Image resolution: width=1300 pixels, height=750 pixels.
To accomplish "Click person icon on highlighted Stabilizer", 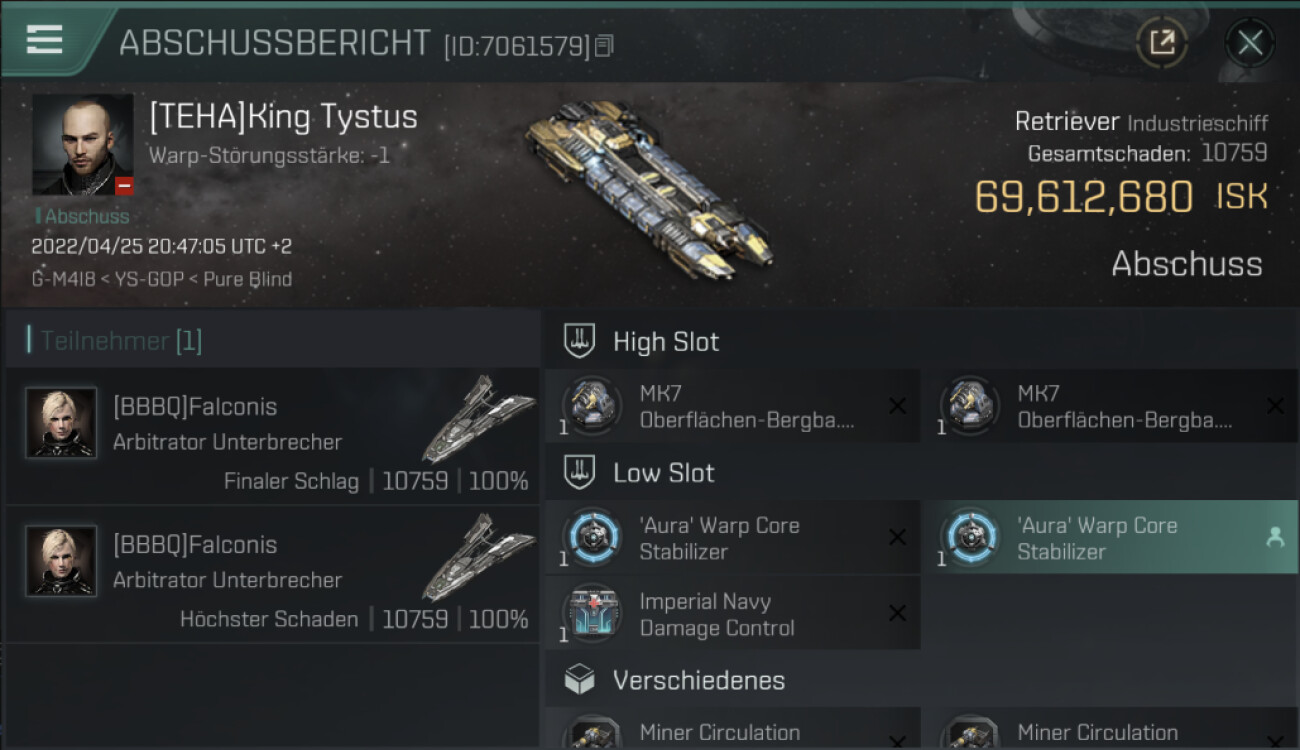I will [x=1275, y=538].
